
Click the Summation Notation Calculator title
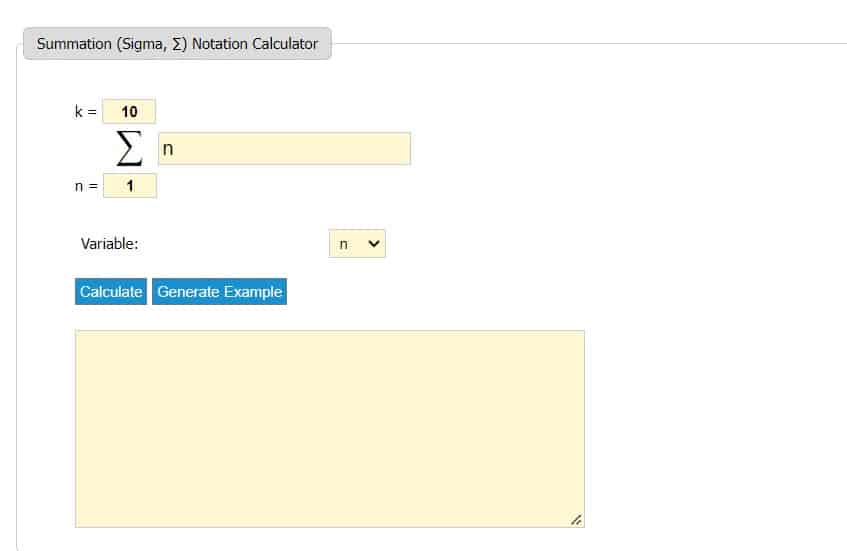point(177,44)
